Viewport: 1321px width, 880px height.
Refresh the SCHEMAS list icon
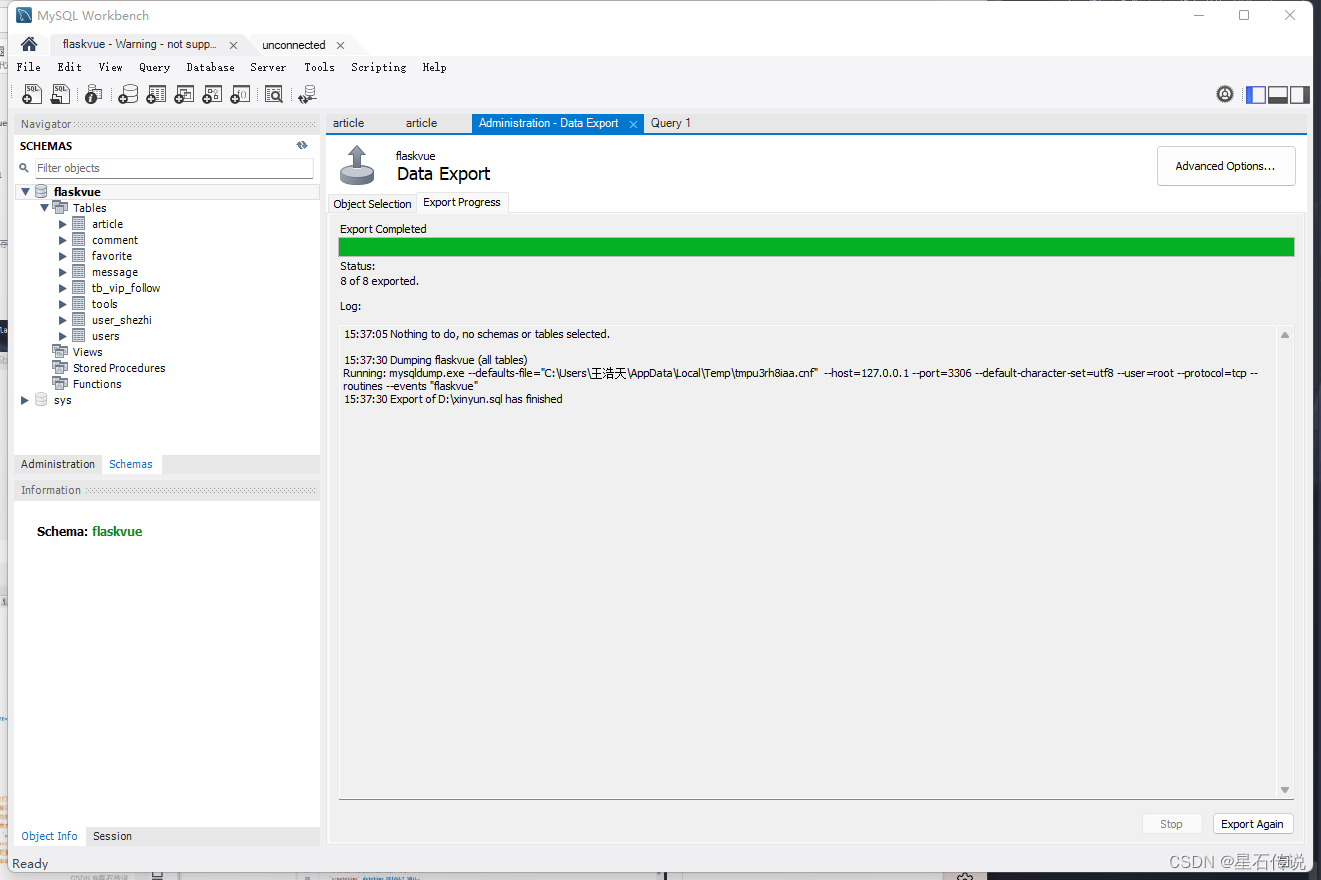pos(302,145)
